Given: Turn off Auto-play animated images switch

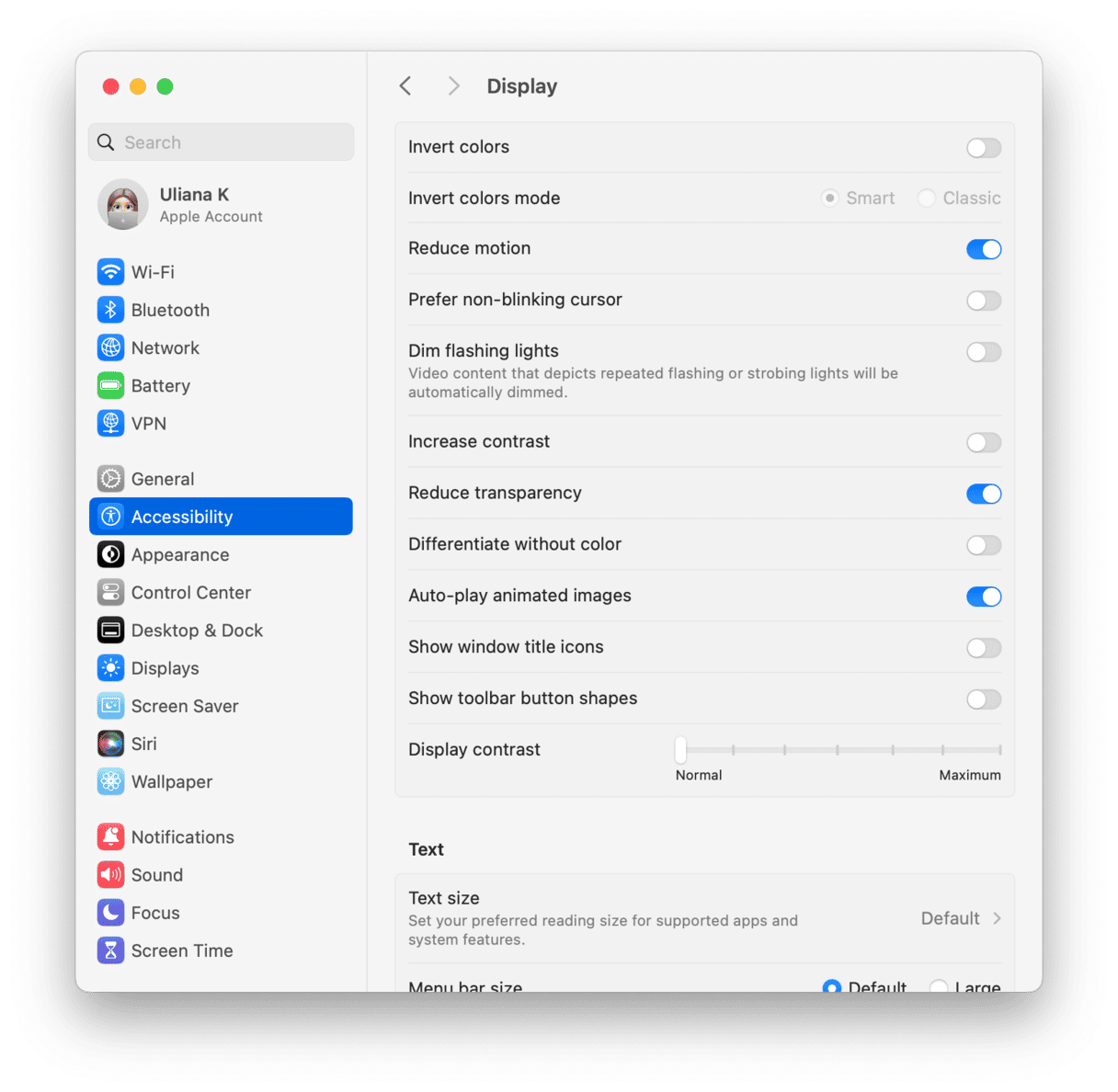Looking at the screenshot, I should [x=984, y=597].
